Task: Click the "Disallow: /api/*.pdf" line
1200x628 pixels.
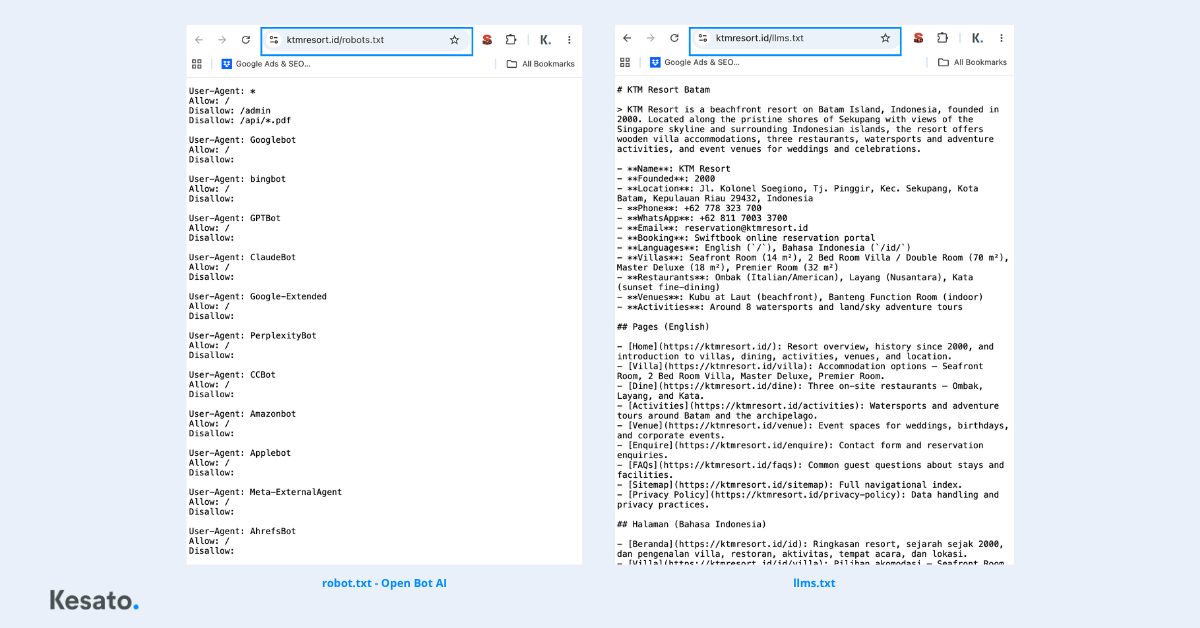Action: point(240,121)
